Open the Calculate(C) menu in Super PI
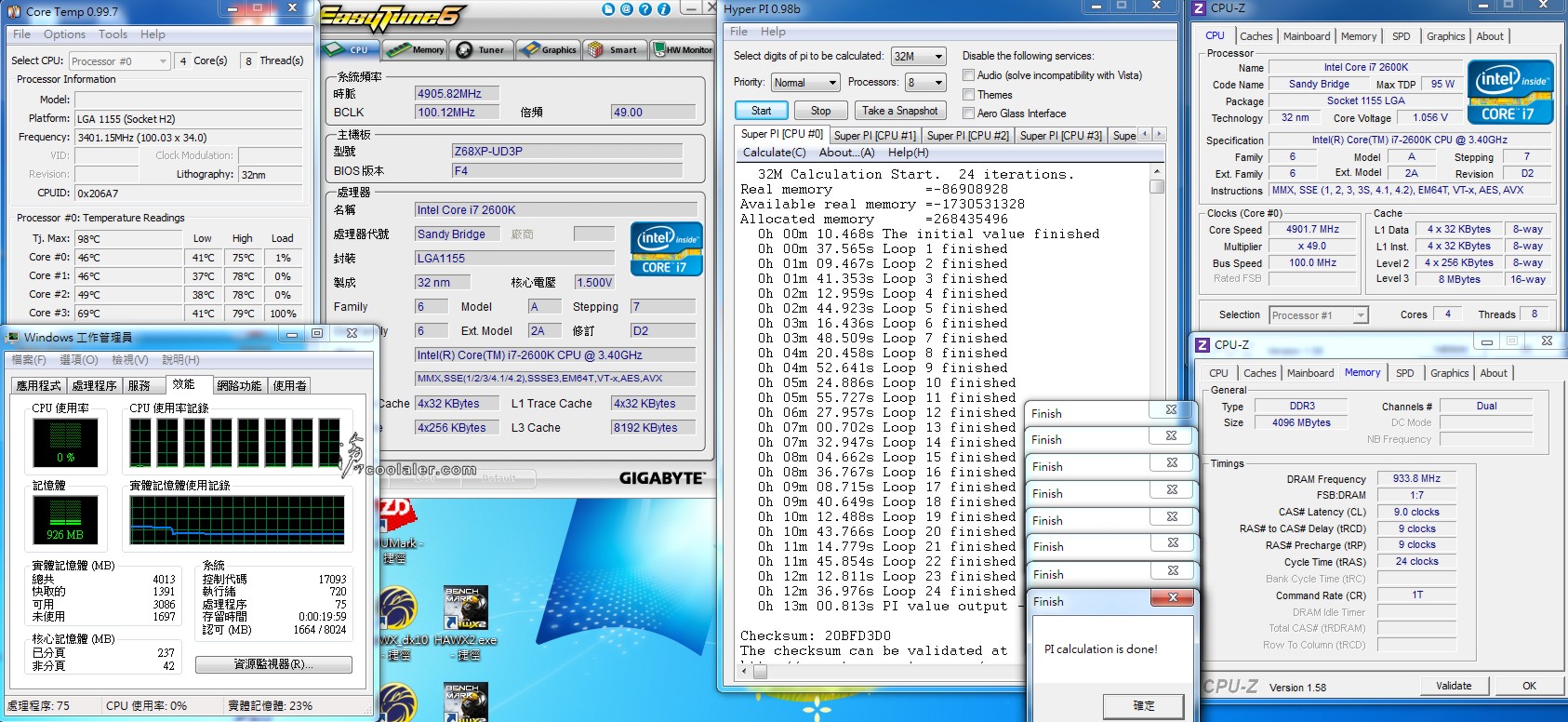This screenshot has height=722, width=1568. point(775,153)
